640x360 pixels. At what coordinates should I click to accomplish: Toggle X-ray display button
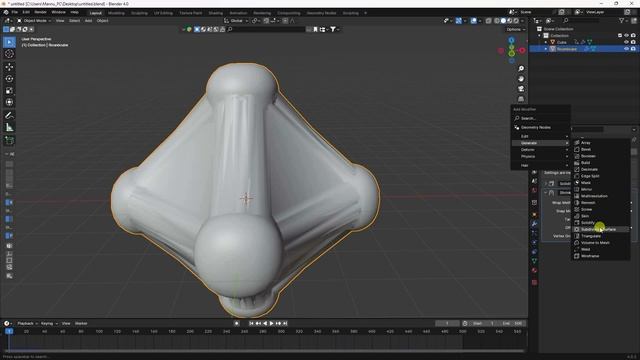[x=489, y=20]
